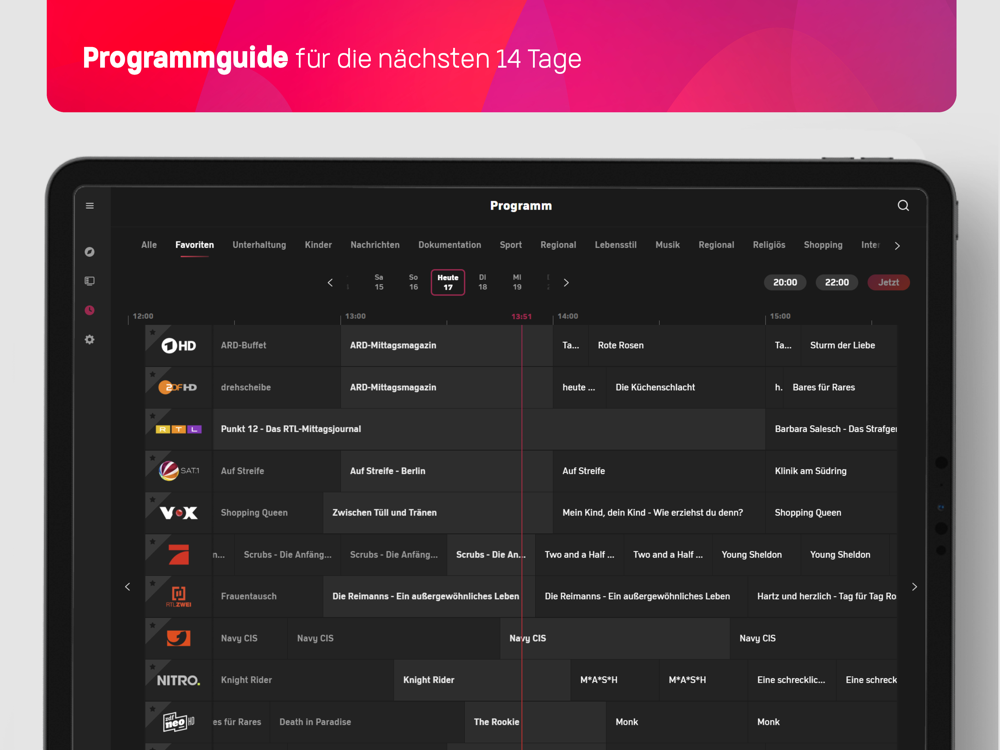The image size is (1000, 750).
Task: Select the NITRO channel logo
Action: click(179, 680)
